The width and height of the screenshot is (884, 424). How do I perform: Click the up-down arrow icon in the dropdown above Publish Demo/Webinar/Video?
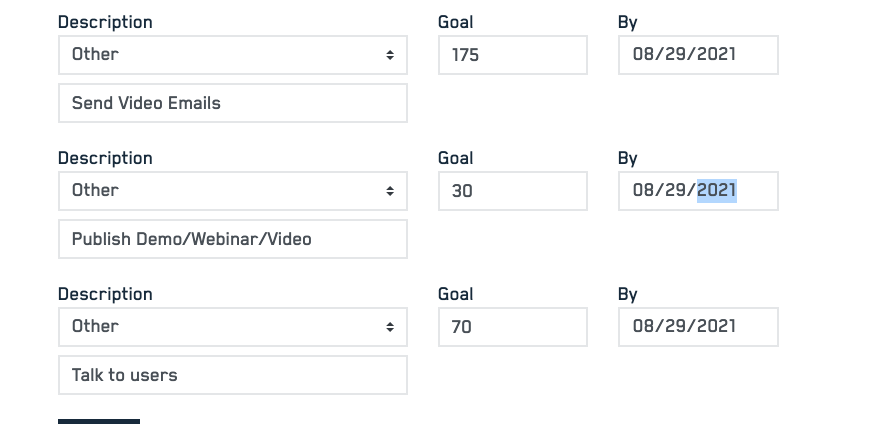[390, 191]
